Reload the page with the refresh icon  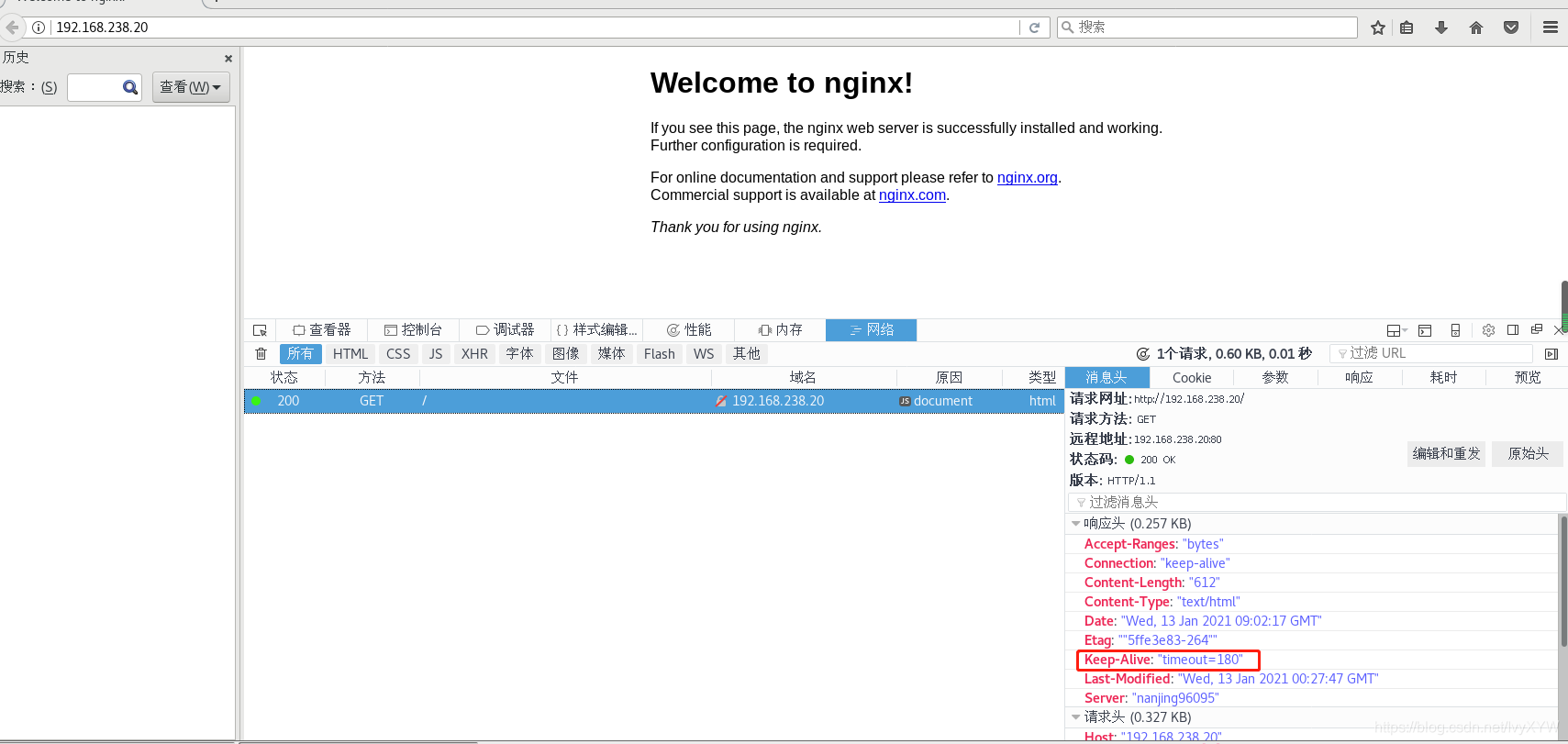click(1034, 28)
